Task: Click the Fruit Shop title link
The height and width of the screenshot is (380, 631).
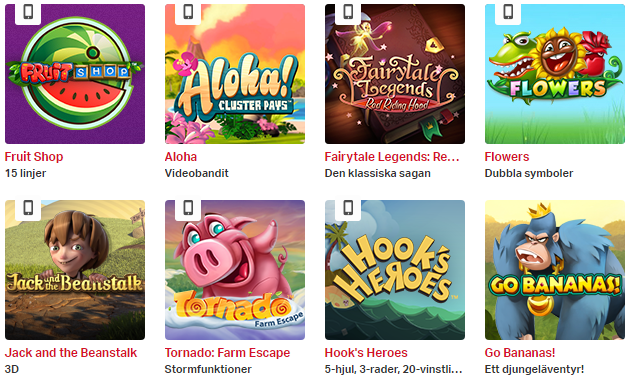Action: pyautogui.click(x=34, y=157)
